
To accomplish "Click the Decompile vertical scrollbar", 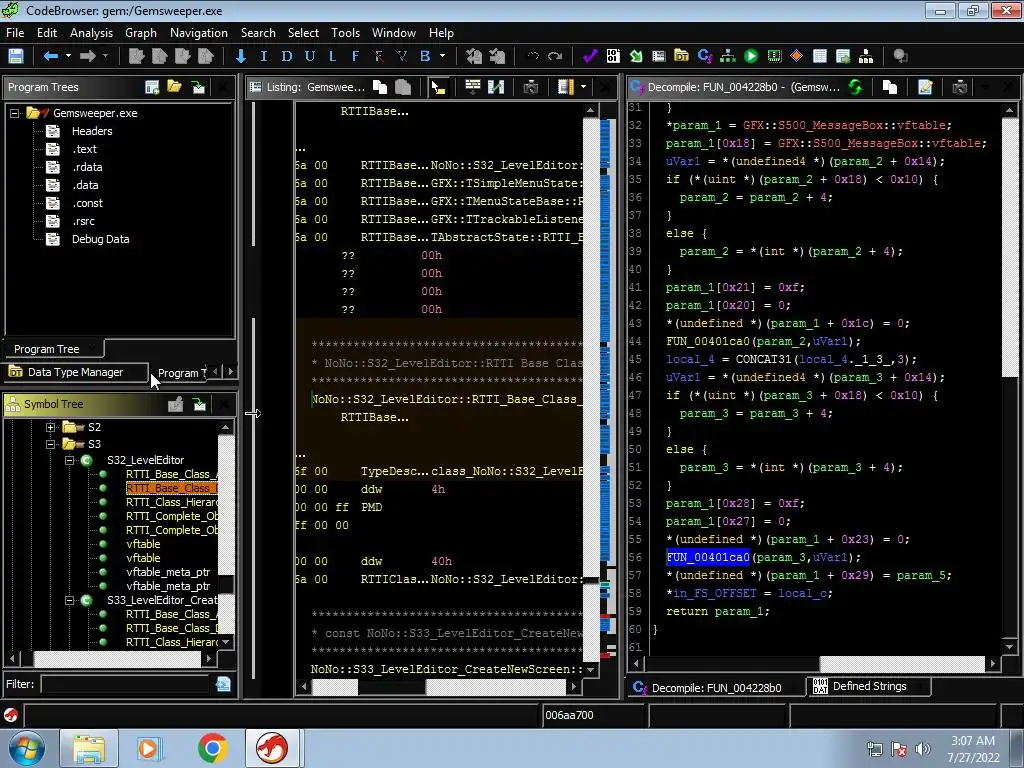I will click(x=1009, y=376).
